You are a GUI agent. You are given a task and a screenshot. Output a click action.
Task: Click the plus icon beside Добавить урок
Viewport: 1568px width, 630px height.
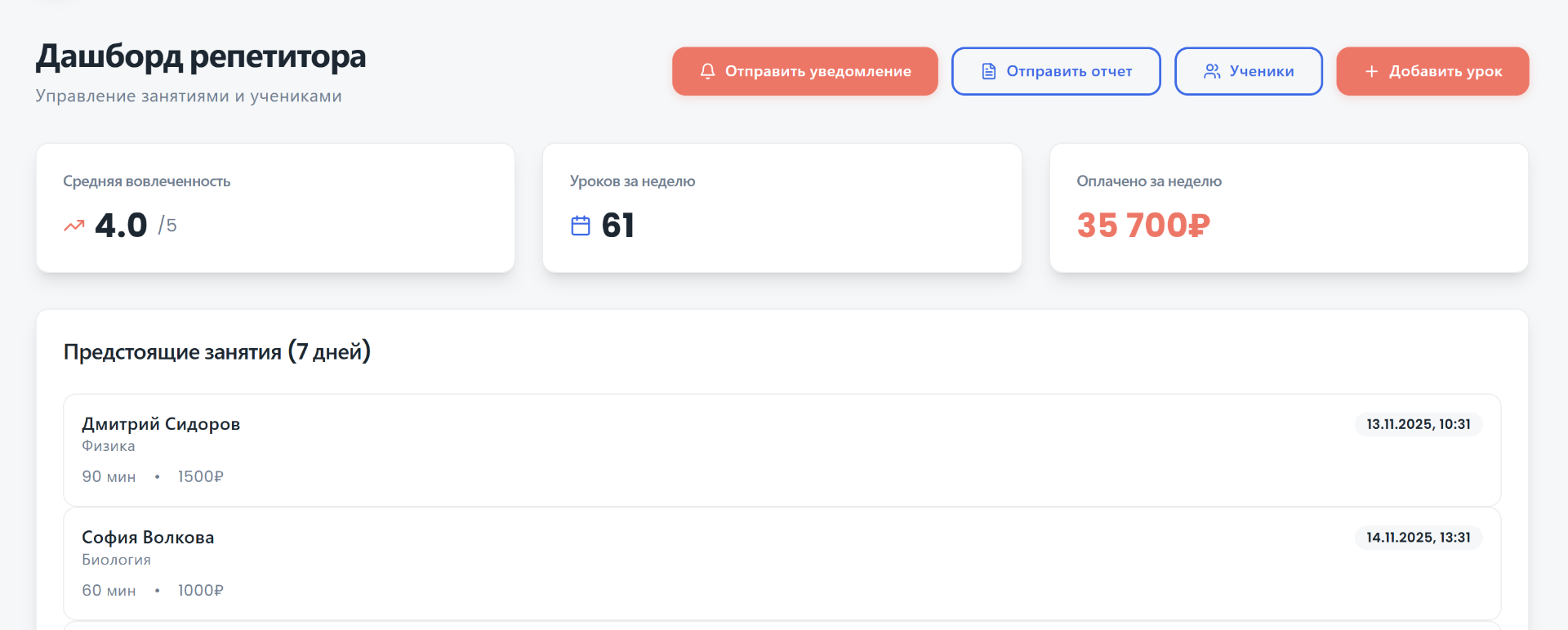pos(1371,71)
